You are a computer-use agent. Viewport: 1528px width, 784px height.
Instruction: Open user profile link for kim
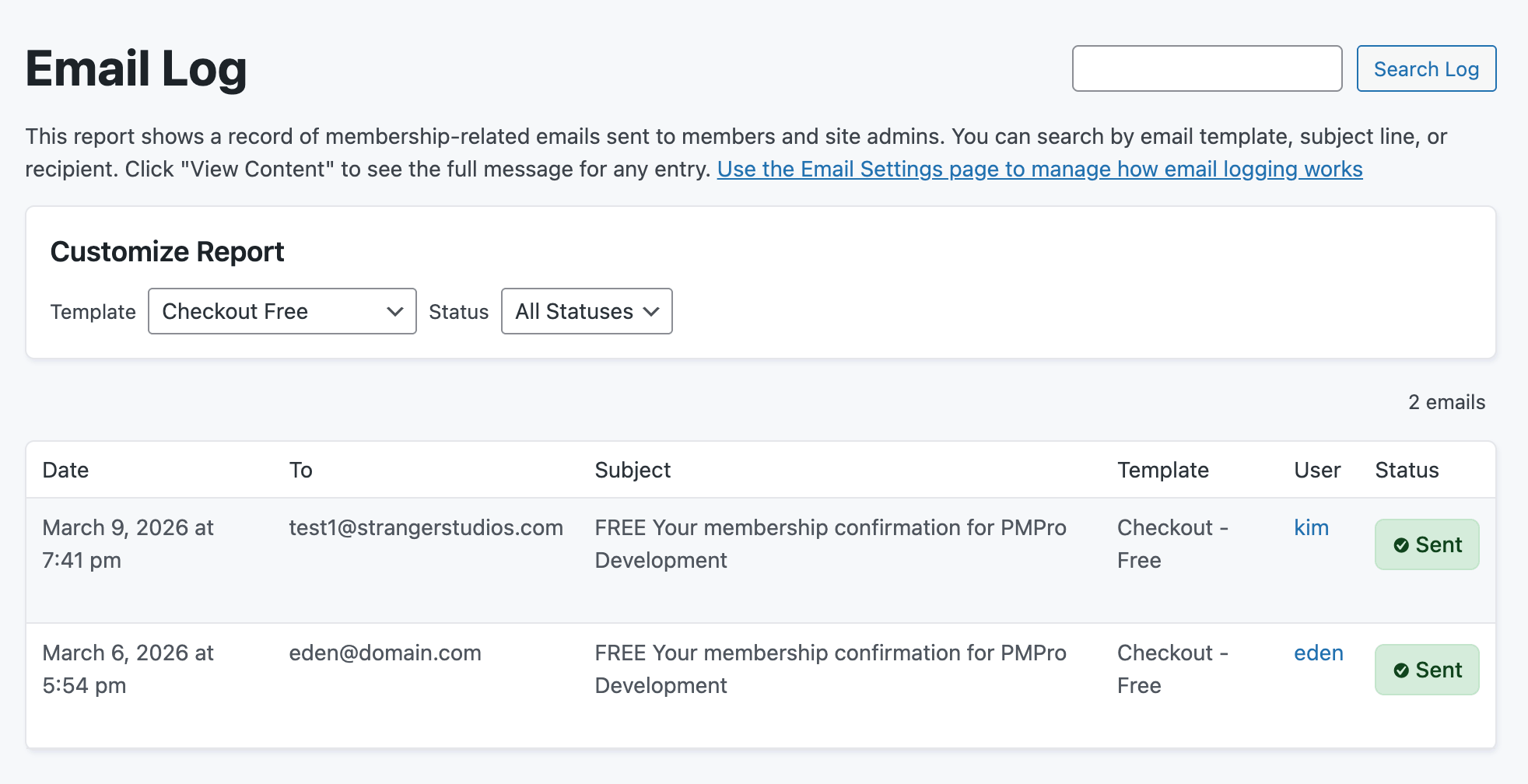pos(1312,527)
